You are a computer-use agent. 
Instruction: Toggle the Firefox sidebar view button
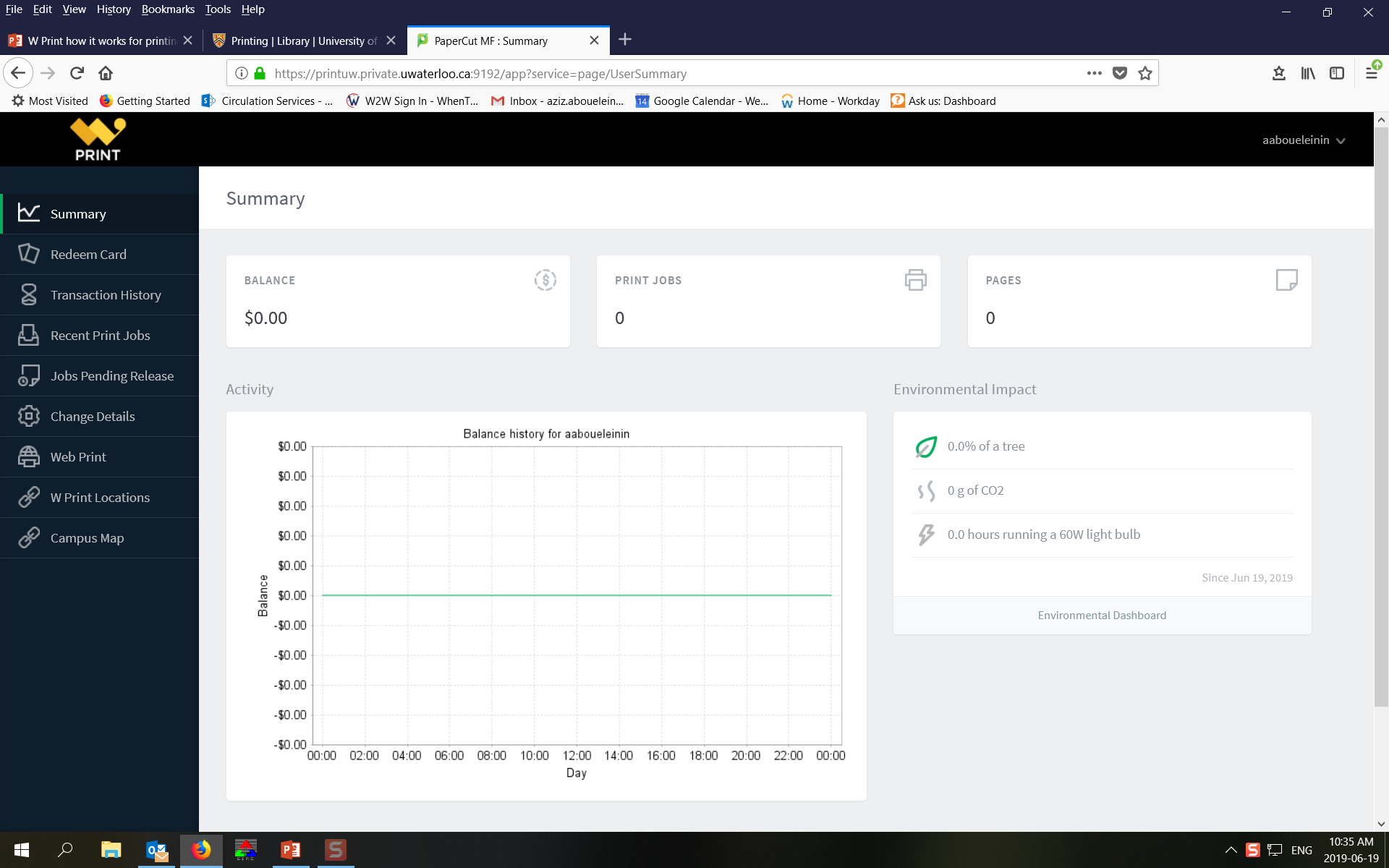pyautogui.click(x=1337, y=73)
